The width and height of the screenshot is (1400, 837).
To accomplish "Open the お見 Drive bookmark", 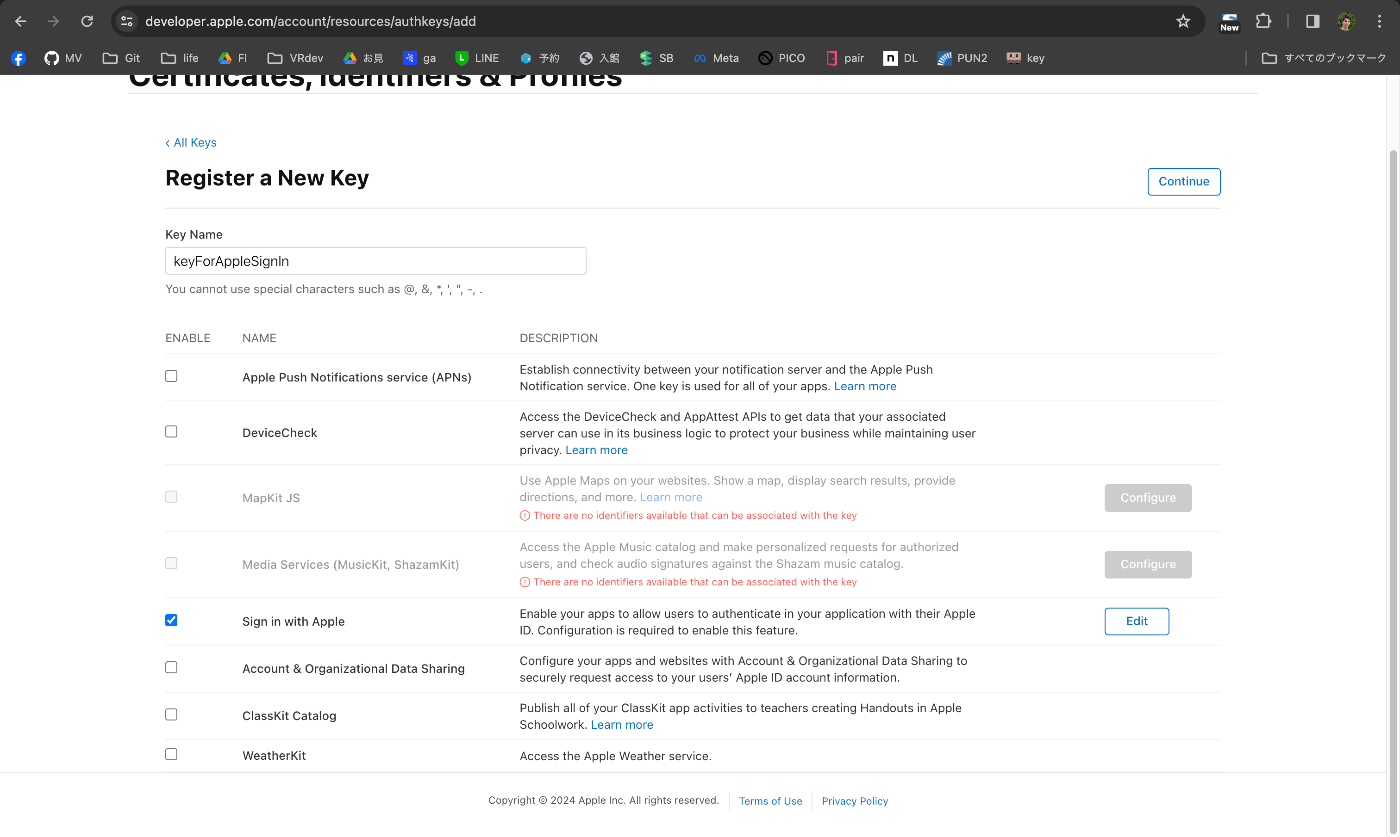I will pyautogui.click(x=363, y=58).
